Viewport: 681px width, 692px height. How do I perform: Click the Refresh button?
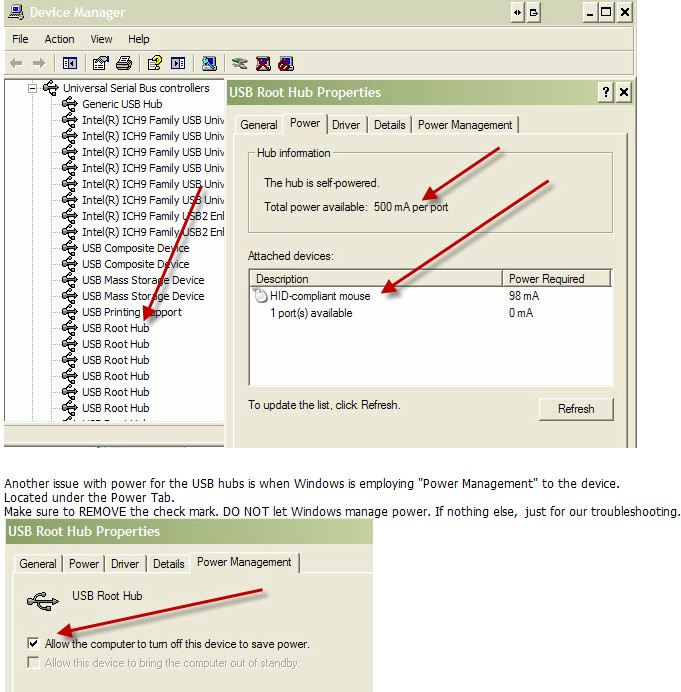(576, 409)
